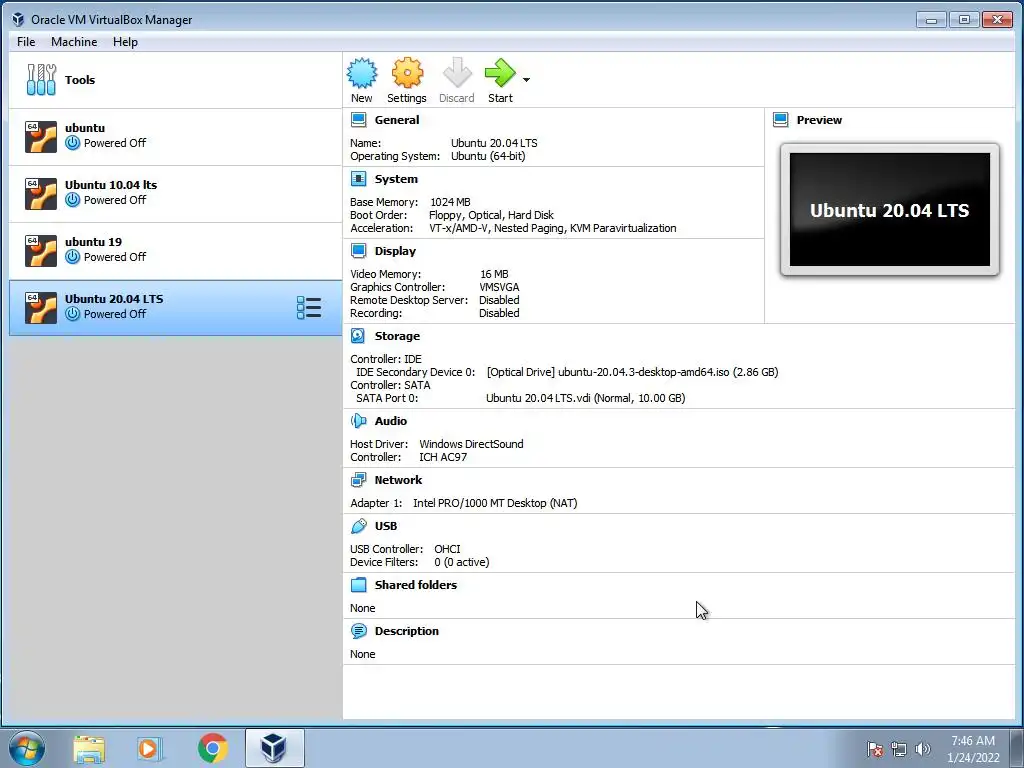Open the General settings heading link
The width and height of the screenshot is (1024, 768).
[397, 120]
